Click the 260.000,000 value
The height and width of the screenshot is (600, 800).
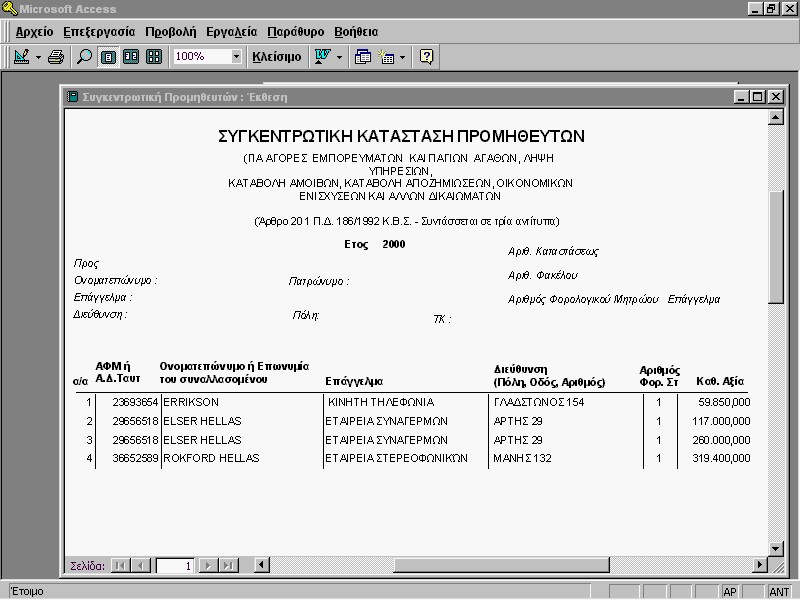721,440
